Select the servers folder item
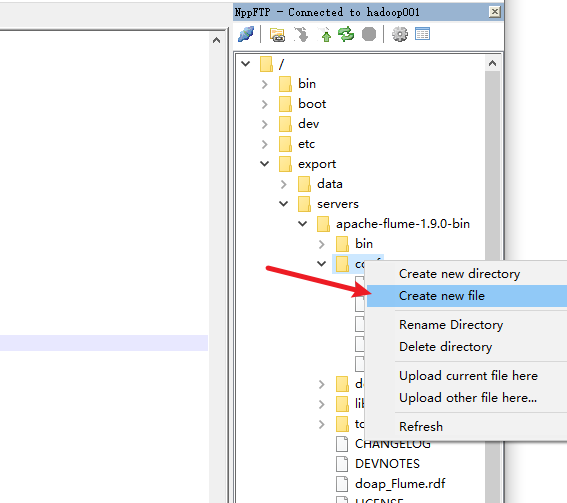567x503 pixels. point(338,204)
